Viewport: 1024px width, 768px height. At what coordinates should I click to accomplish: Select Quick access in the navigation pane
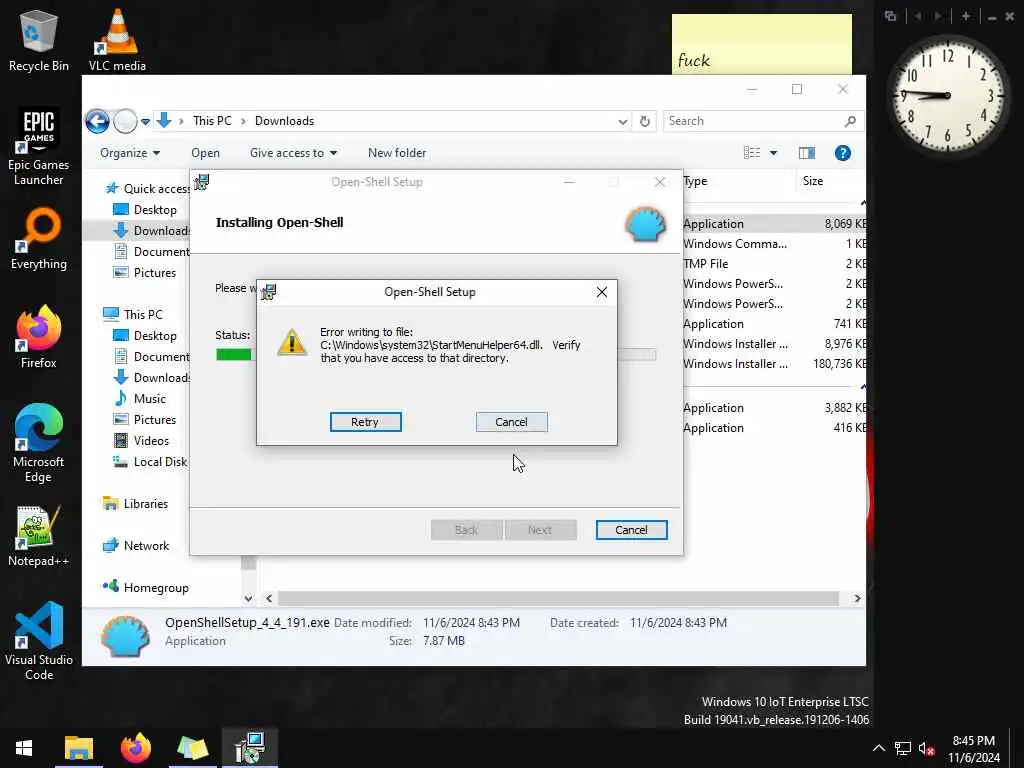point(148,189)
